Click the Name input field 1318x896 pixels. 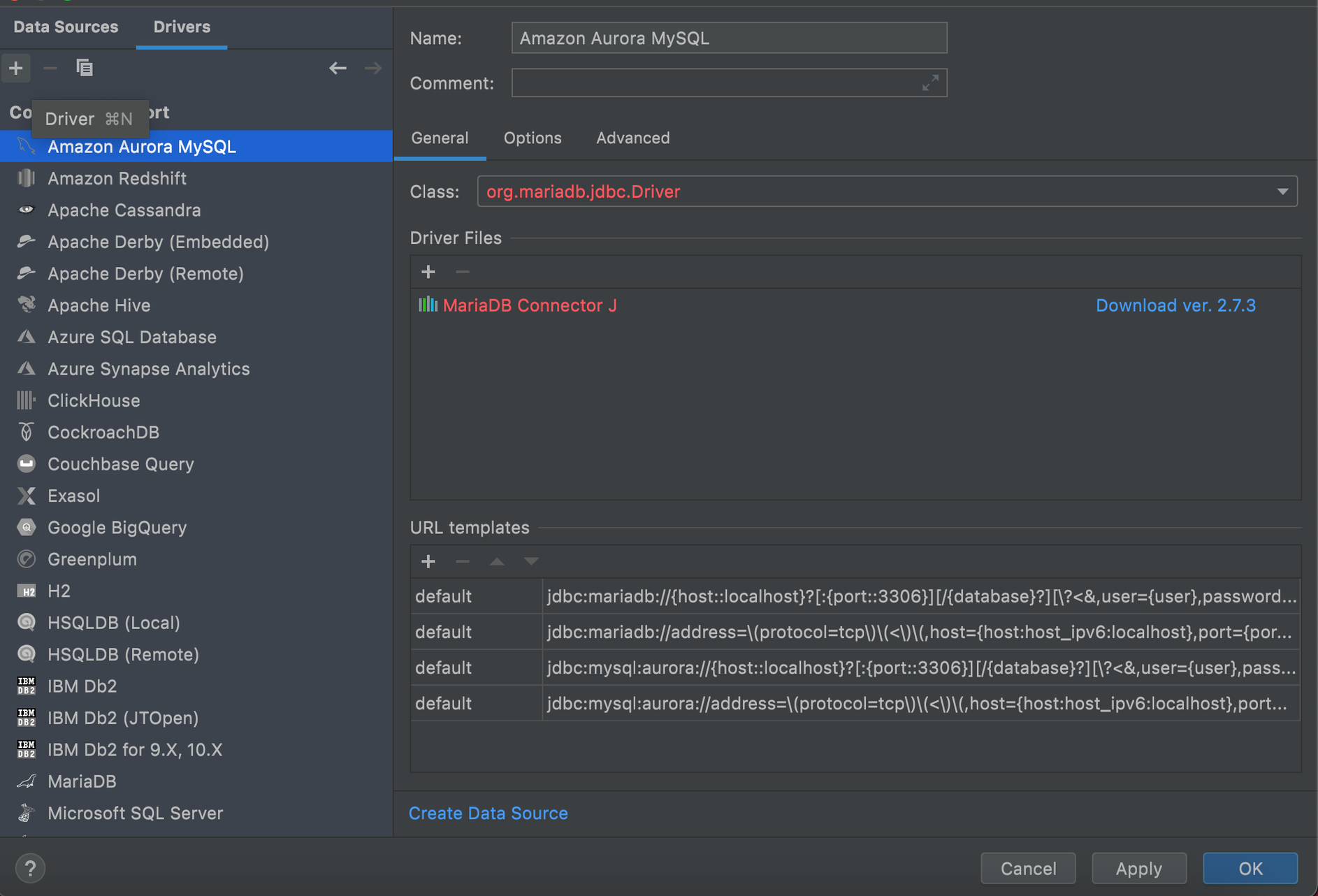pyautogui.click(x=728, y=38)
